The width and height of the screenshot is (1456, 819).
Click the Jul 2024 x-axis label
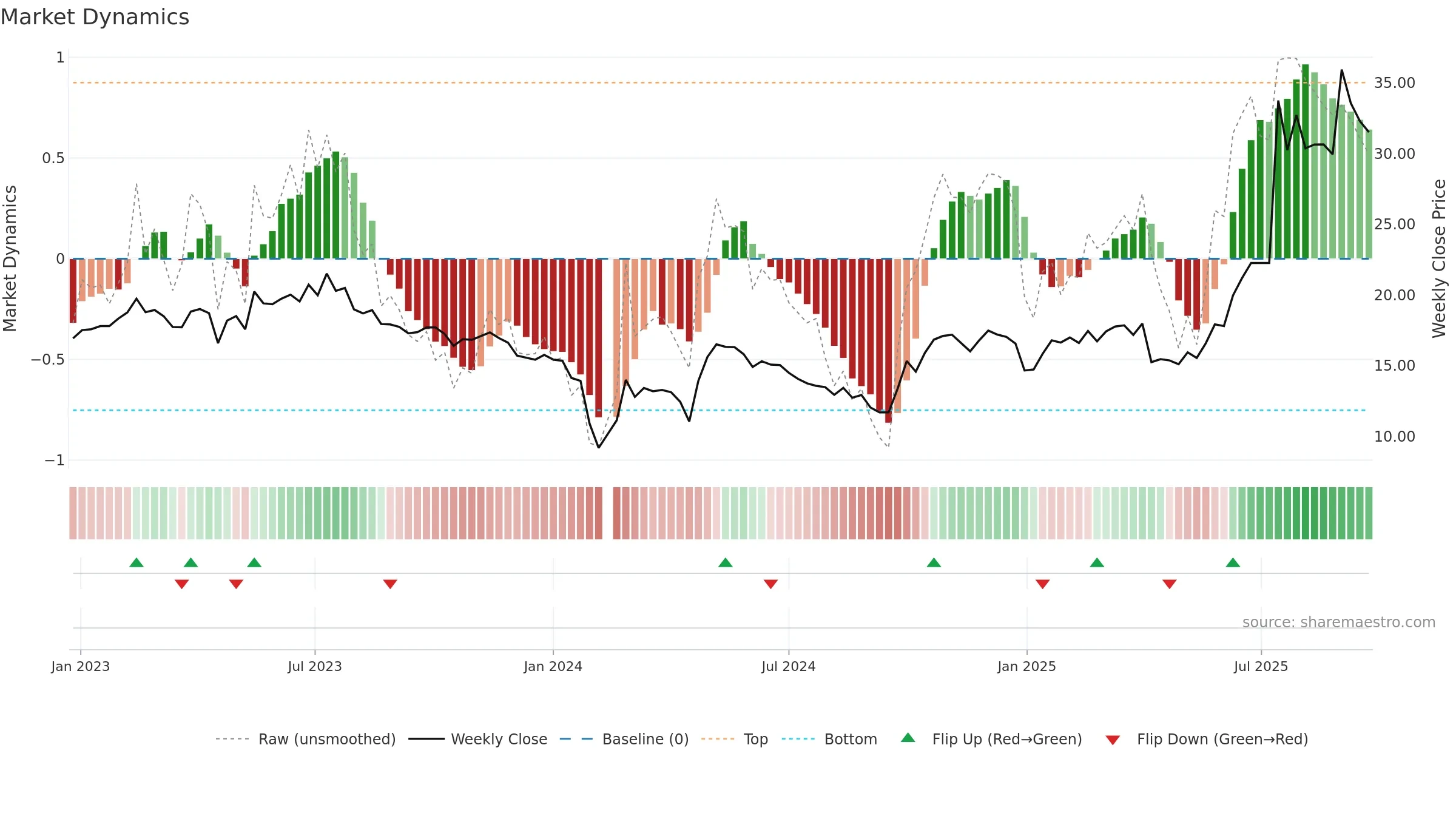tap(789, 666)
